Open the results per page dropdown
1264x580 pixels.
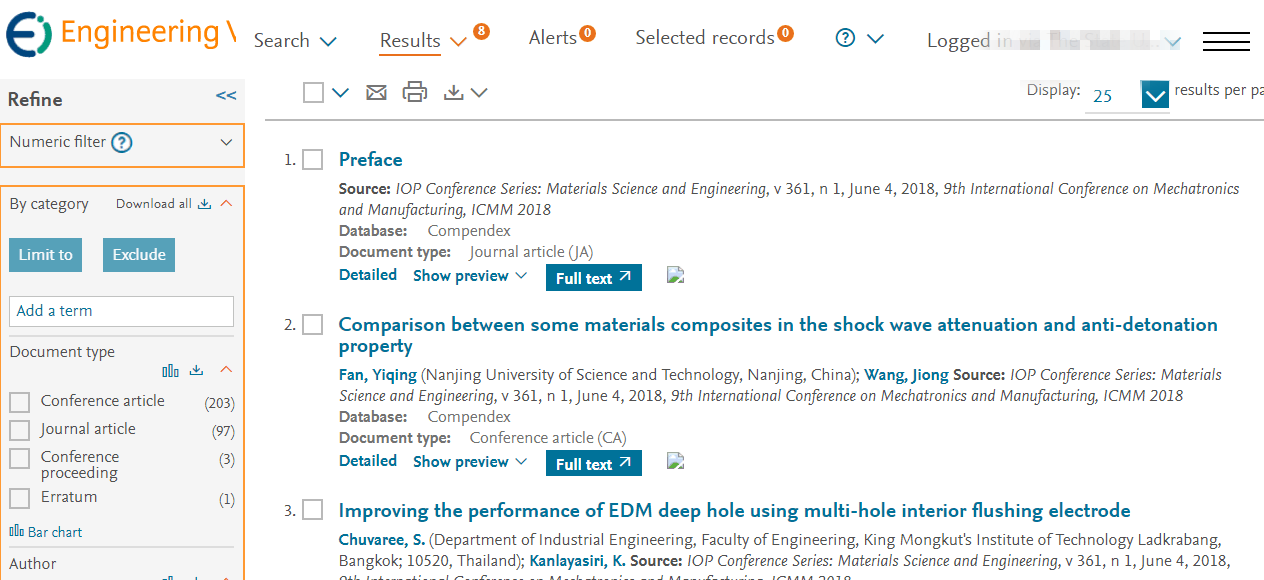tap(1155, 96)
